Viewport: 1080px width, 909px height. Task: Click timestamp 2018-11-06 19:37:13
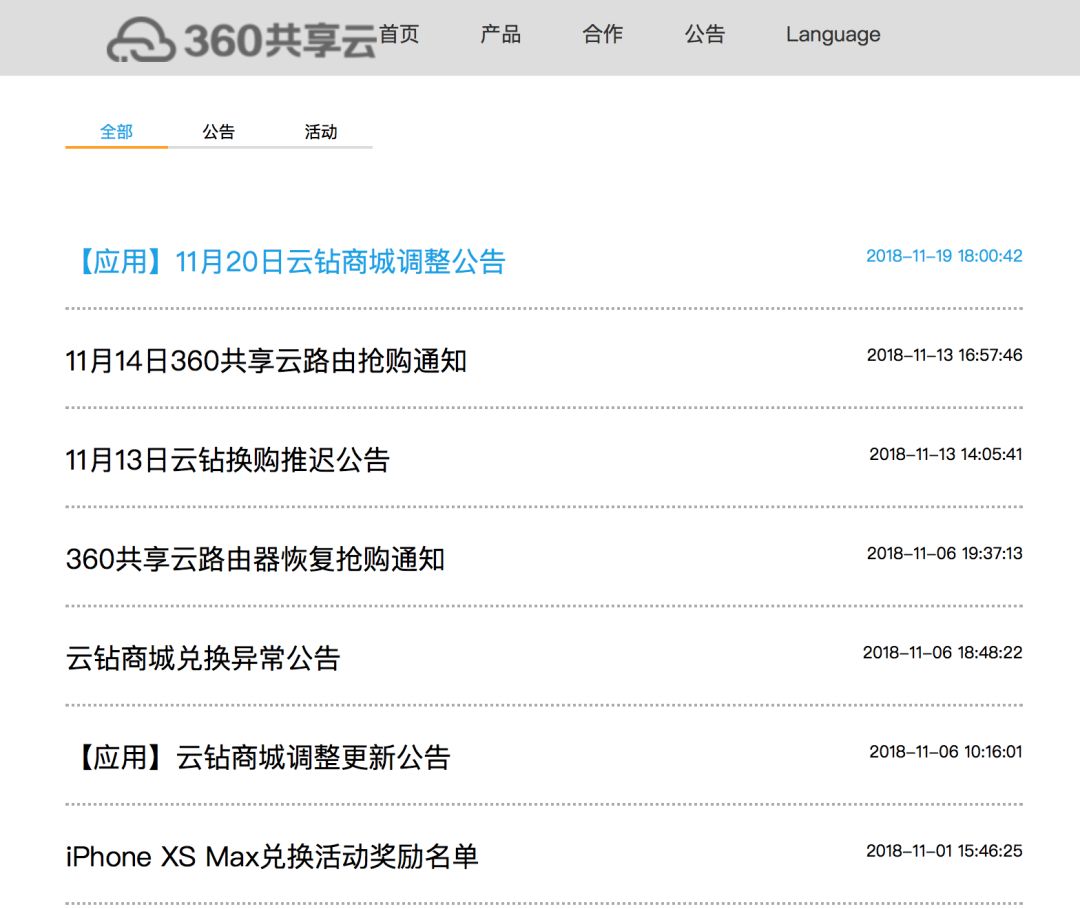944,554
